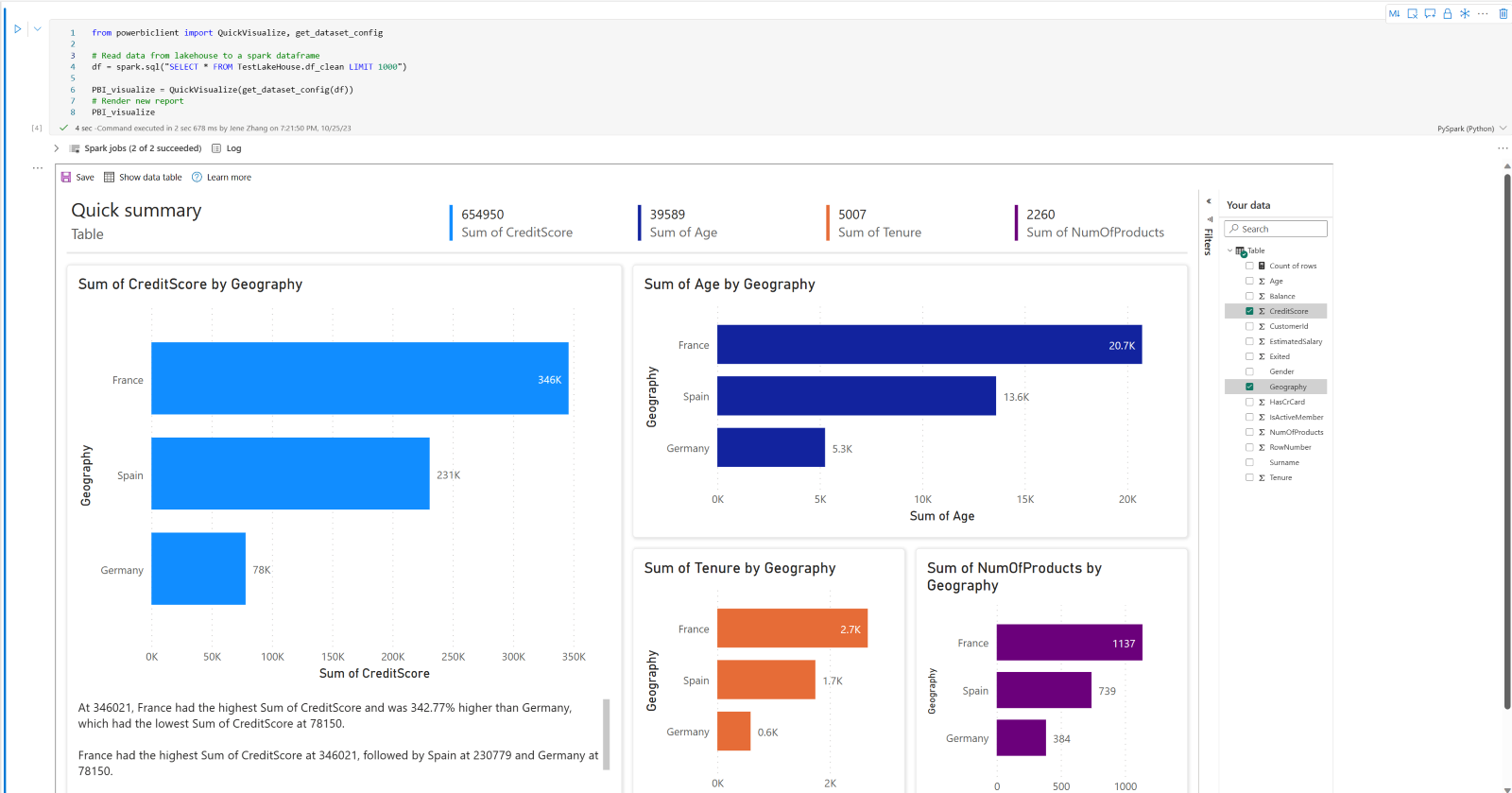
Task: Select the Germany bar in CreditScore chart
Action: [198, 569]
